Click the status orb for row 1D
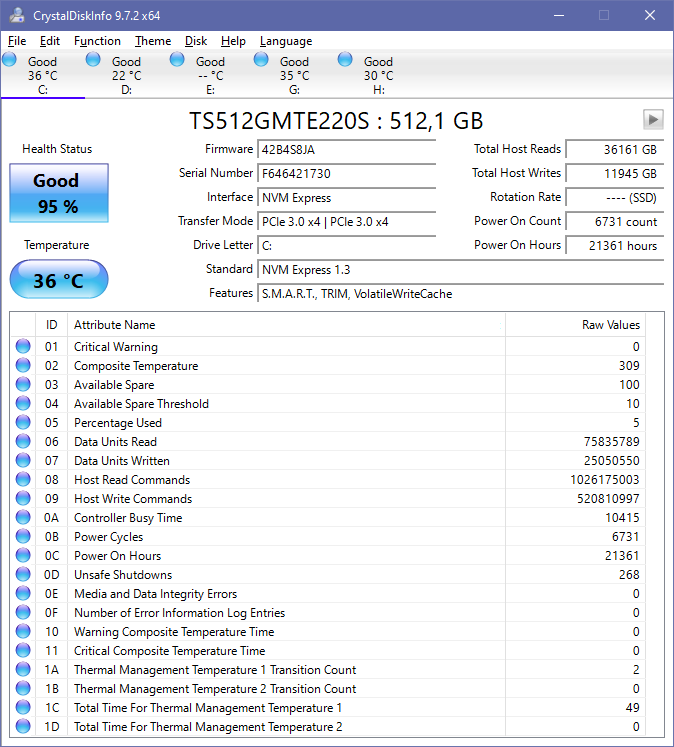This screenshot has height=747, width=674. (23, 727)
